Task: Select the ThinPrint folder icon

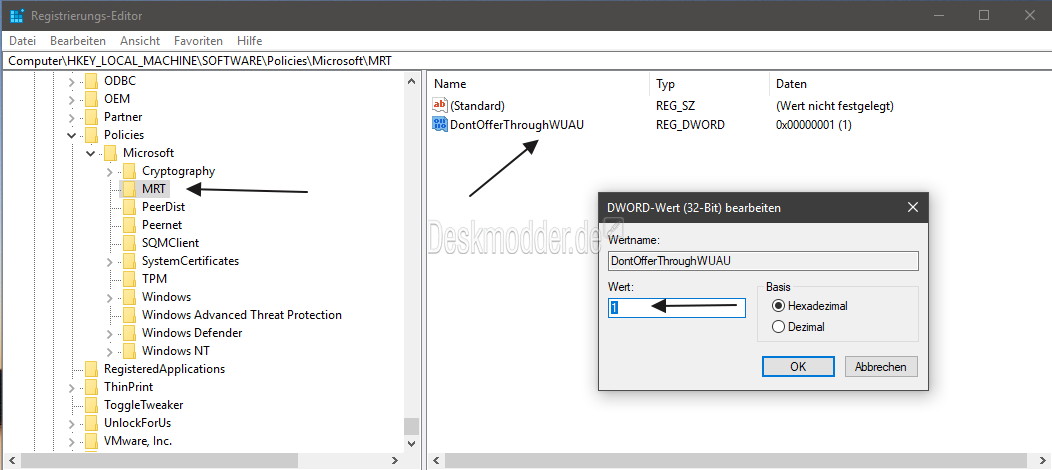Action: click(91, 387)
